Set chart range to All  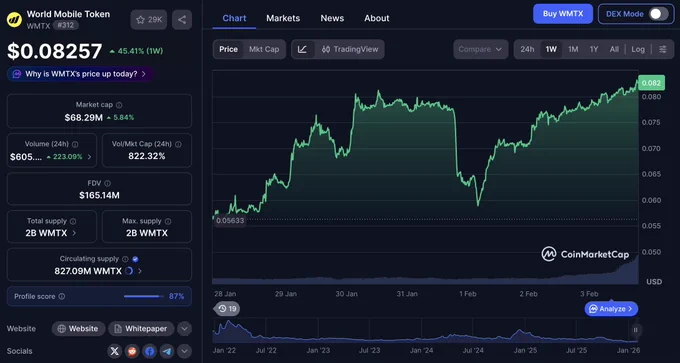point(614,49)
